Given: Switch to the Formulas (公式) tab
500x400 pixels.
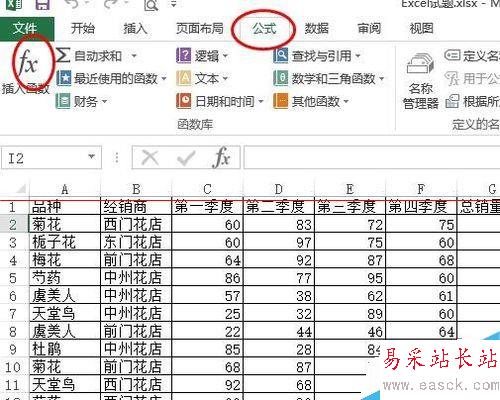Looking at the screenshot, I should 264,29.
